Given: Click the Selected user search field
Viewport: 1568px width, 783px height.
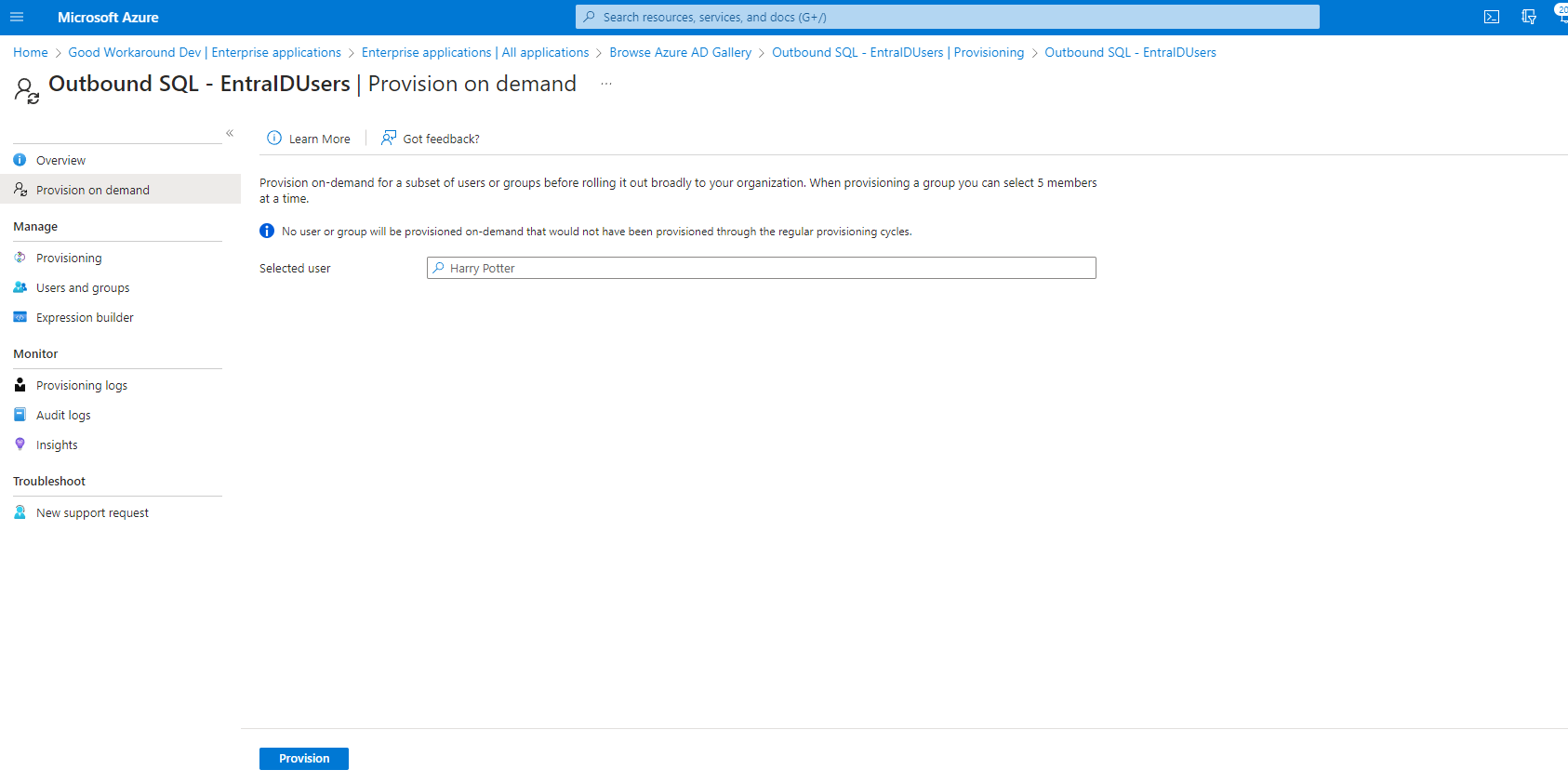Looking at the screenshot, I should (x=761, y=268).
